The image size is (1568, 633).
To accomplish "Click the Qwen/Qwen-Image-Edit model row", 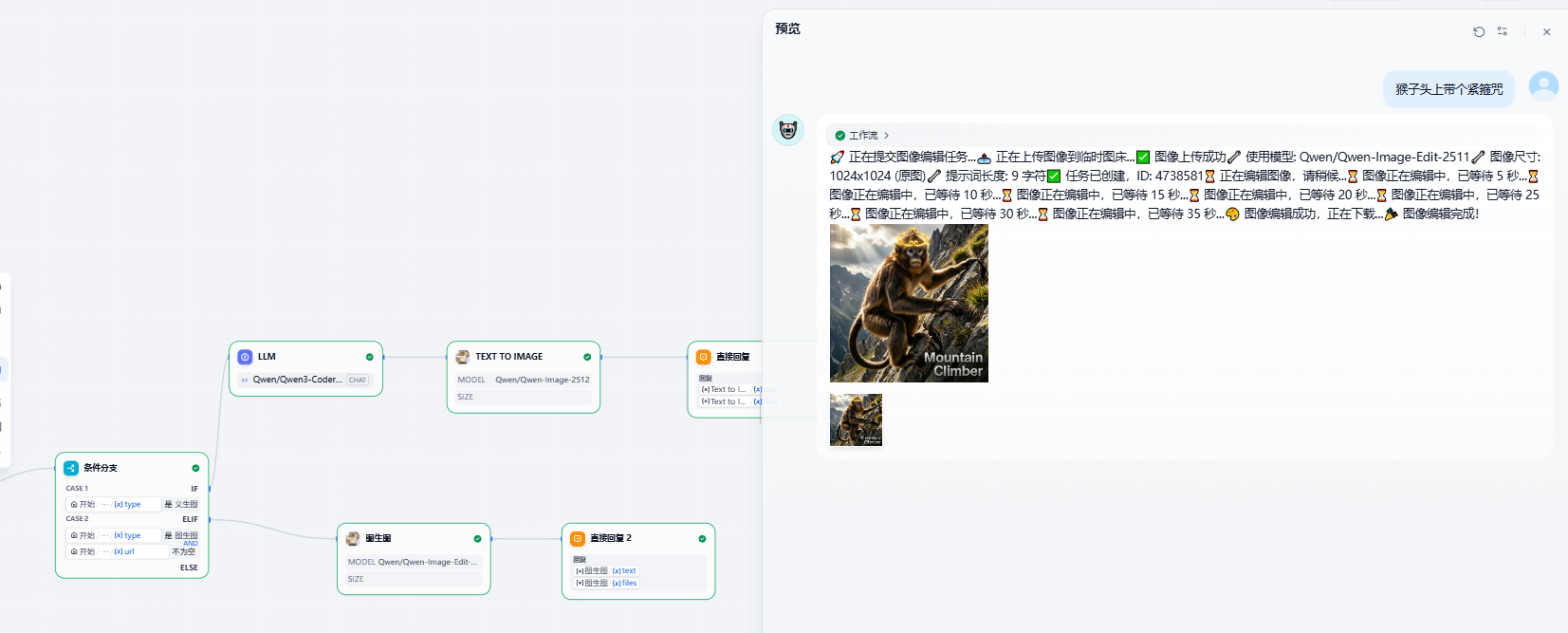I will pyautogui.click(x=414, y=562).
